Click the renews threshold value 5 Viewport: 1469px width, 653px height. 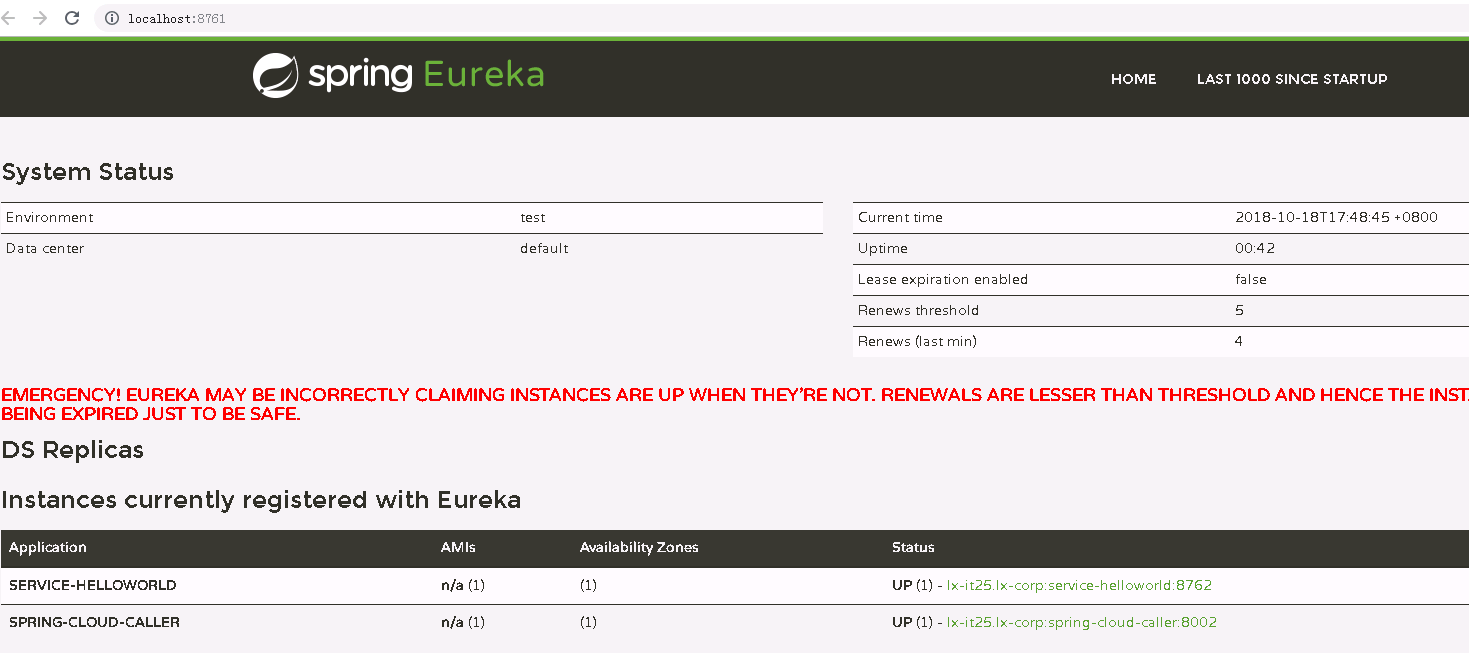point(1240,310)
